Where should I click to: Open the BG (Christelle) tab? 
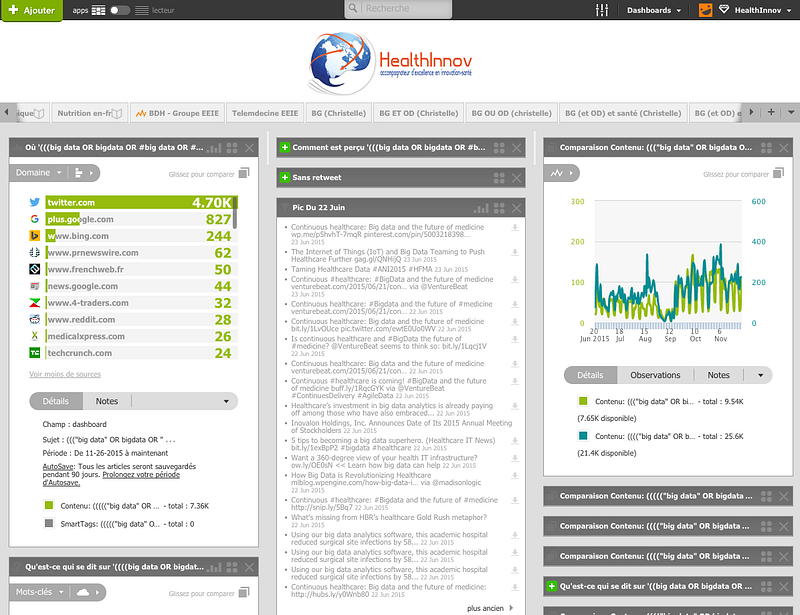pos(339,113)
